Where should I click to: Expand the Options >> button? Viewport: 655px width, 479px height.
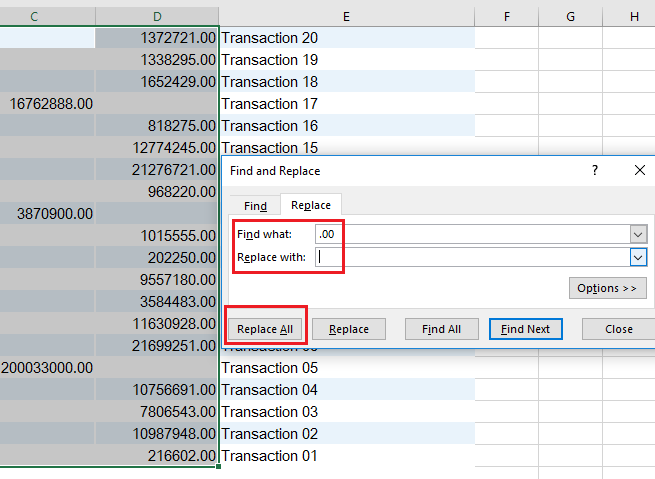pos(606,289)
